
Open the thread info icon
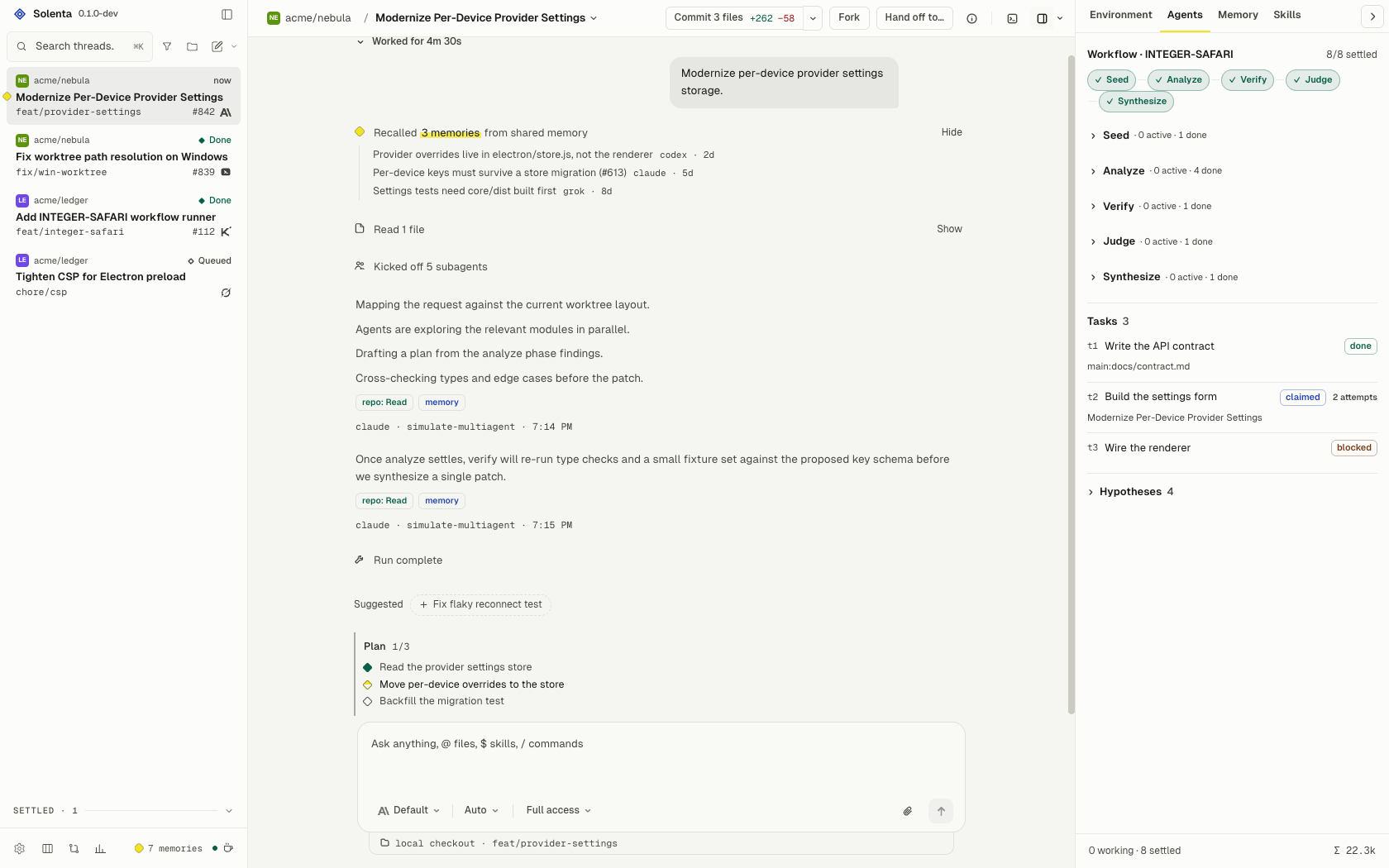[x=972, y=18]
